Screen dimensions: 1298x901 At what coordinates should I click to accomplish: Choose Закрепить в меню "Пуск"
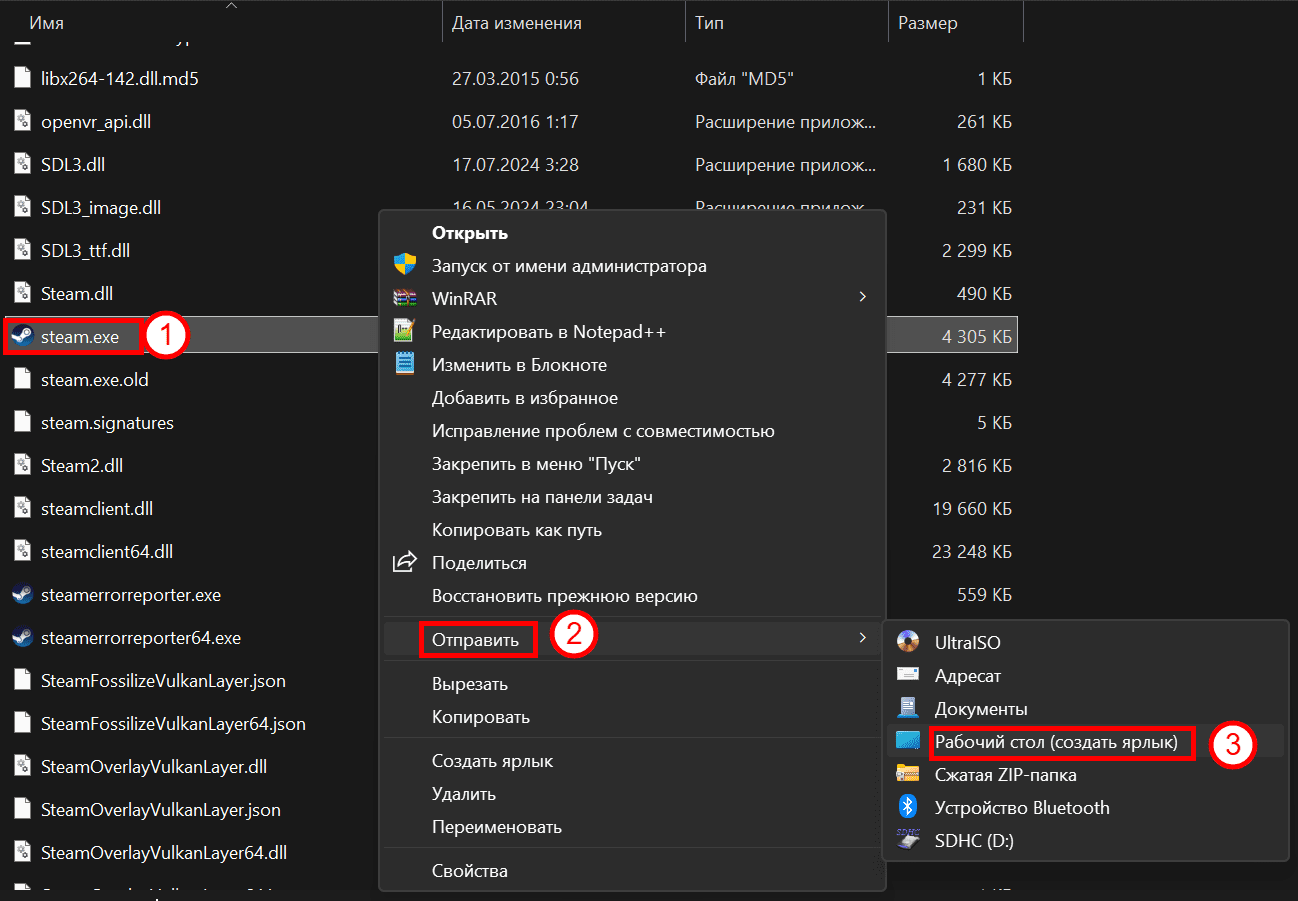click(536, 464)
